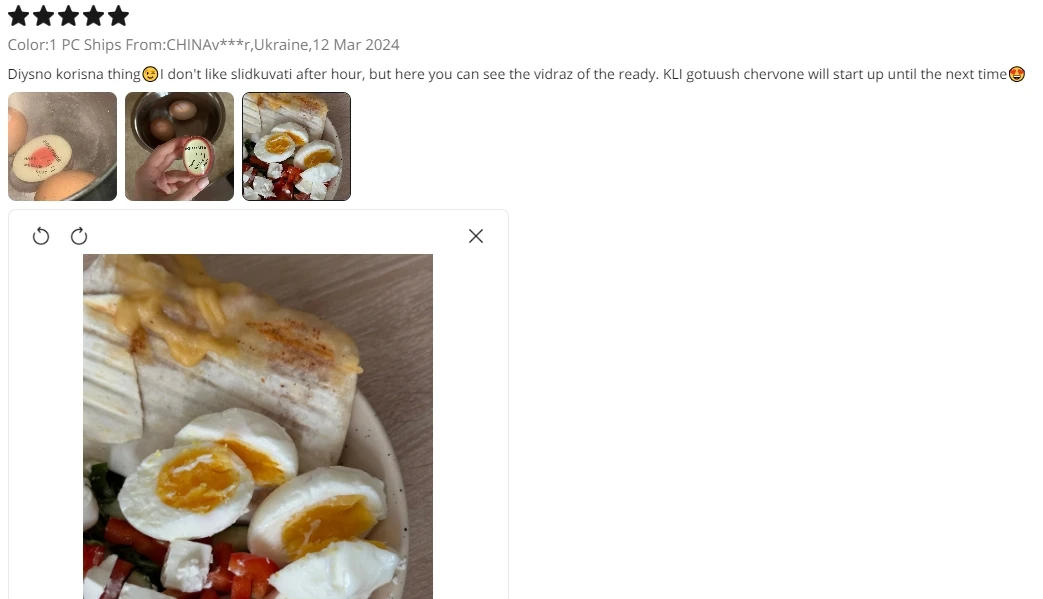Open thumbnail of egg timer in pot
This screenshot has height=599, width=1043.
[63, 146]
